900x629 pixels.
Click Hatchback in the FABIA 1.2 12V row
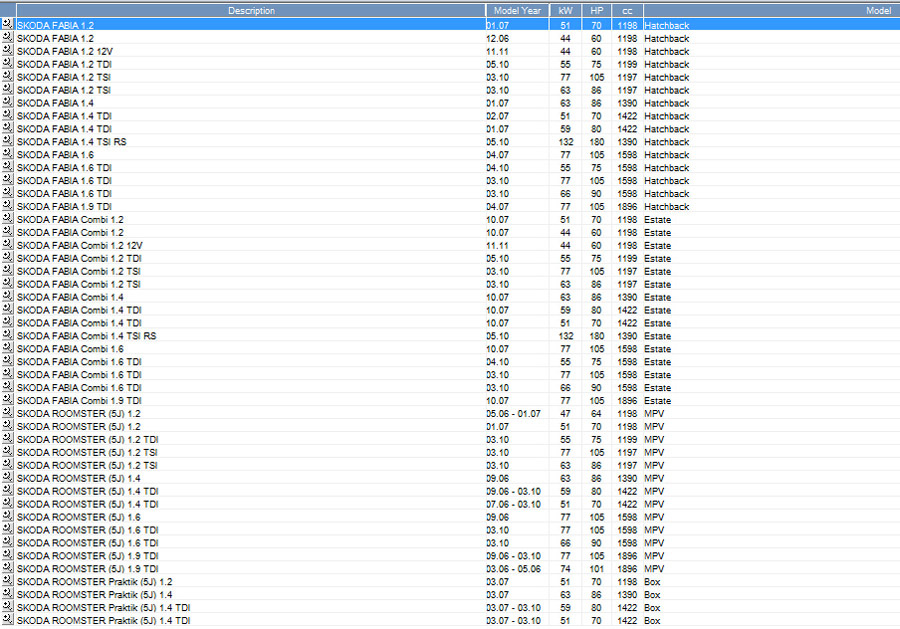[x=667, y=52]
